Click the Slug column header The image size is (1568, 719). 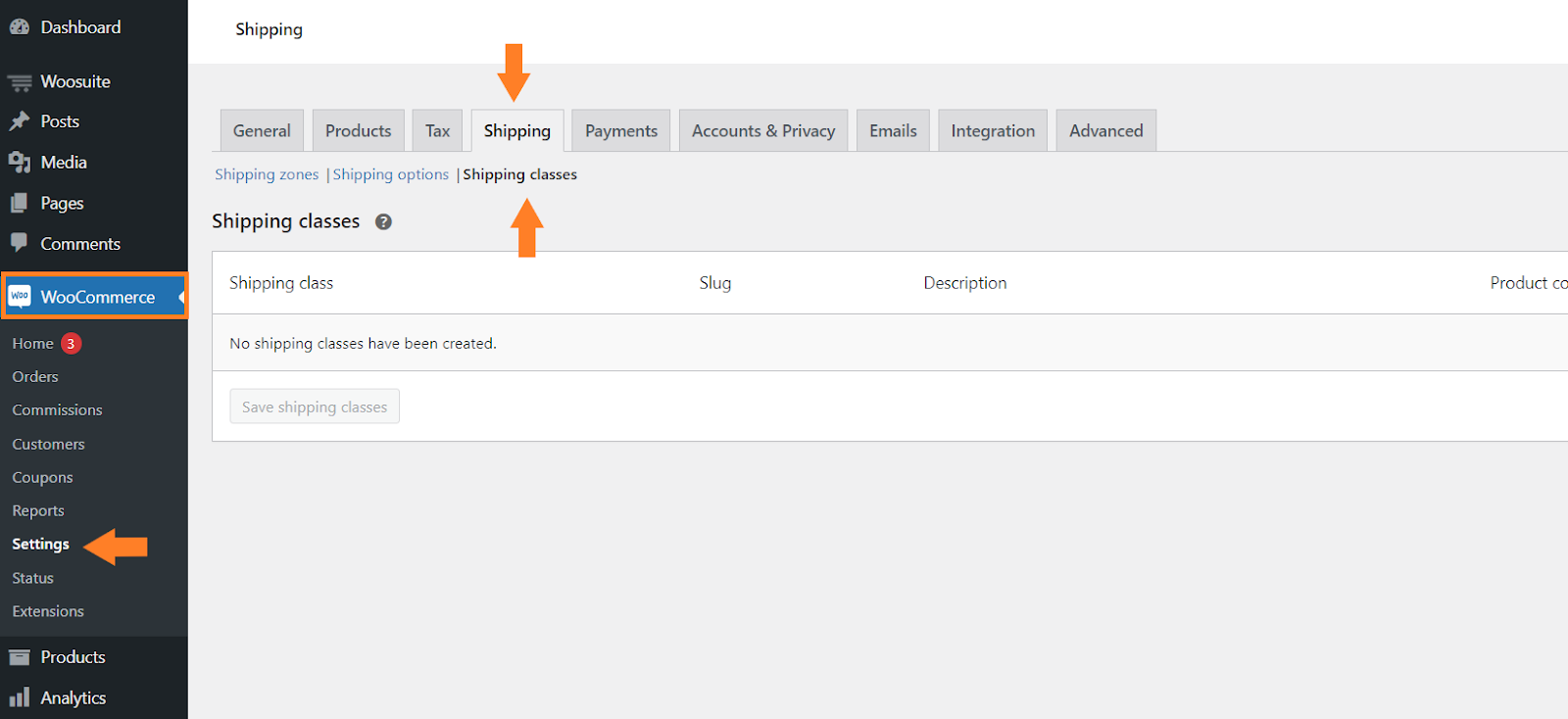click(715, 283)
